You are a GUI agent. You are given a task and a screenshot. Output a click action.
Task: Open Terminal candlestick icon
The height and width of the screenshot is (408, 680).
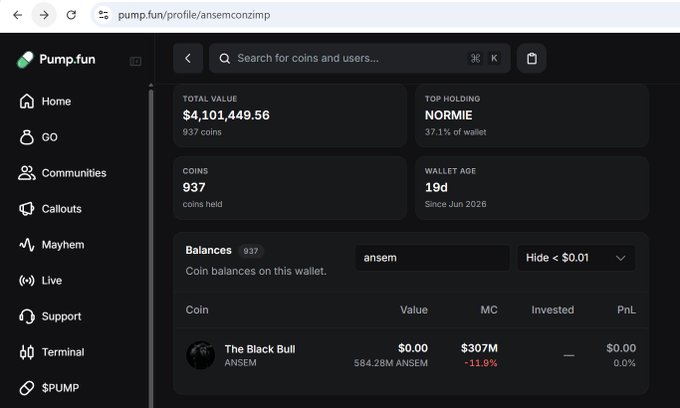click(26, 352)
